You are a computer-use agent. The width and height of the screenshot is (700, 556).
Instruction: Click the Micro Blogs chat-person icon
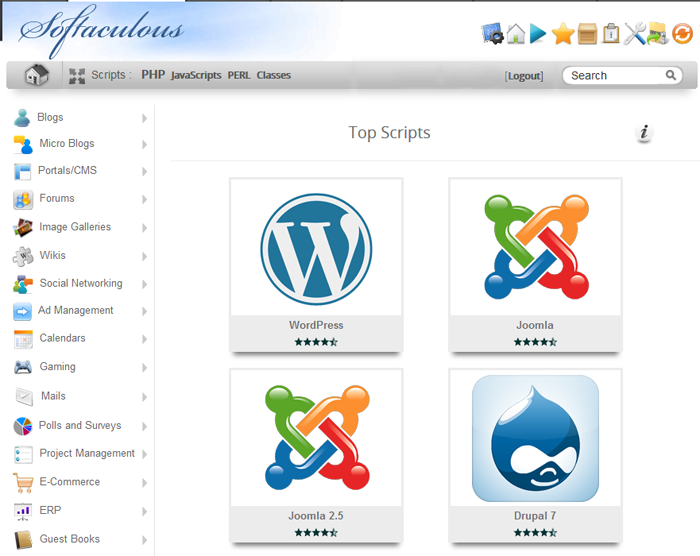(23, 145)
